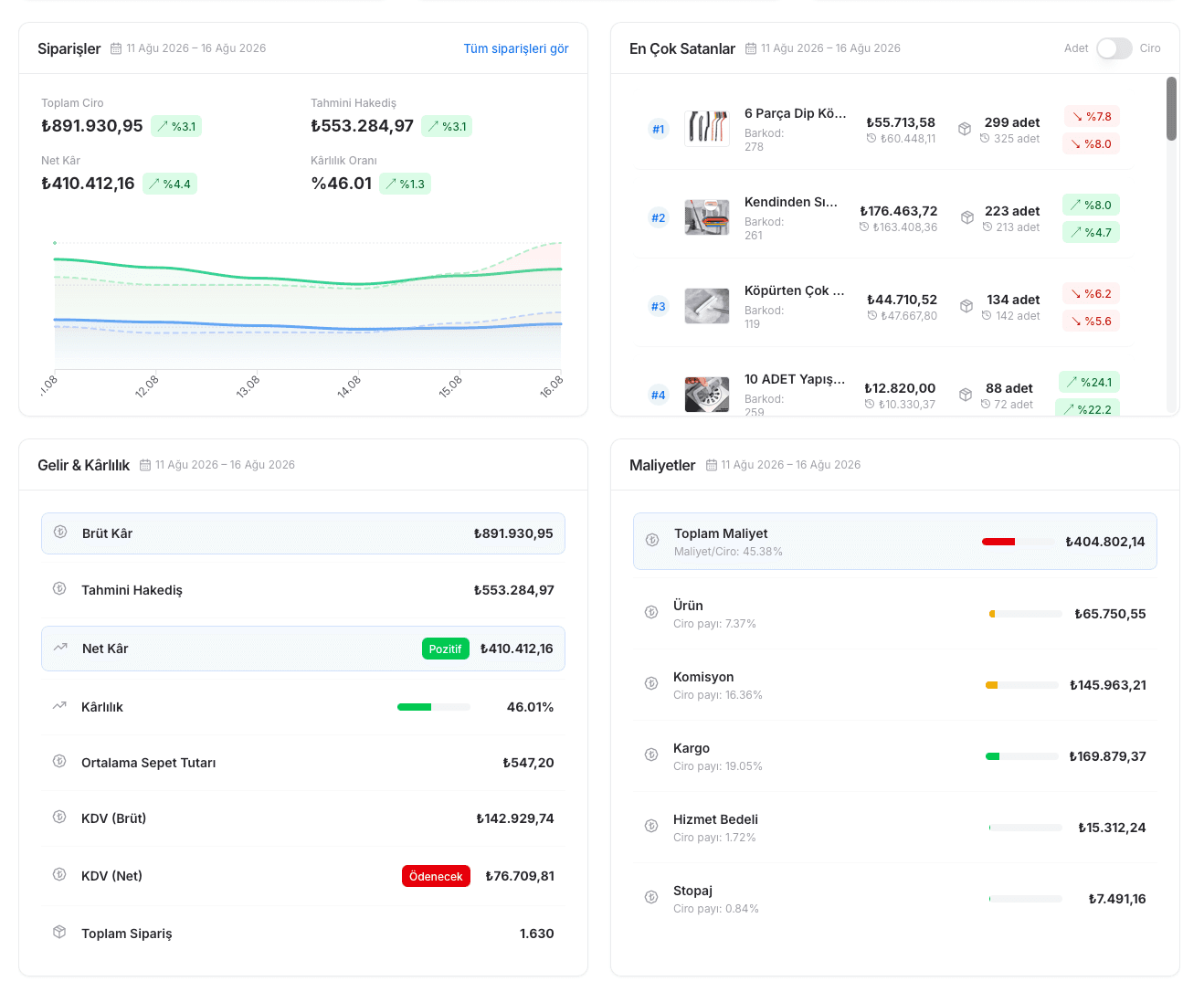Click the trend icon in Kârlılık row
This screenshot has height=992, width=1204.
pos(59,705)
